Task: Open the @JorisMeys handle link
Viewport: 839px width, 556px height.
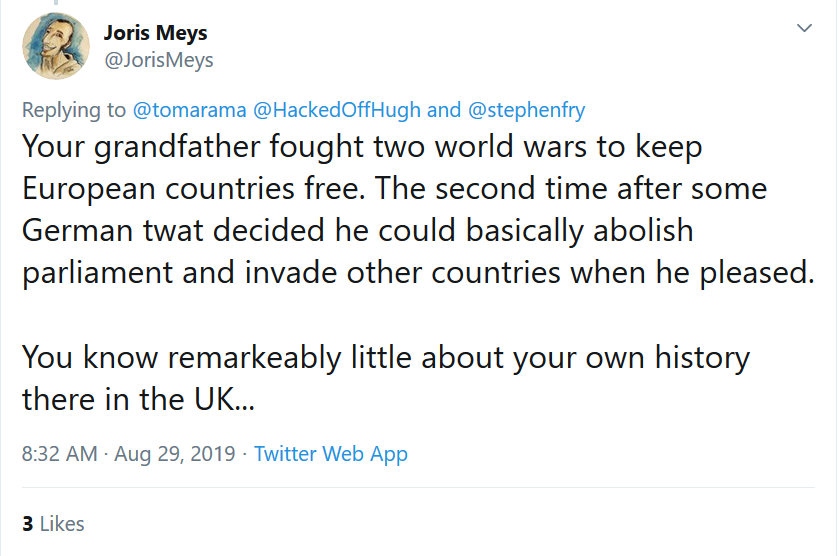Action: (x=158, y=60)
